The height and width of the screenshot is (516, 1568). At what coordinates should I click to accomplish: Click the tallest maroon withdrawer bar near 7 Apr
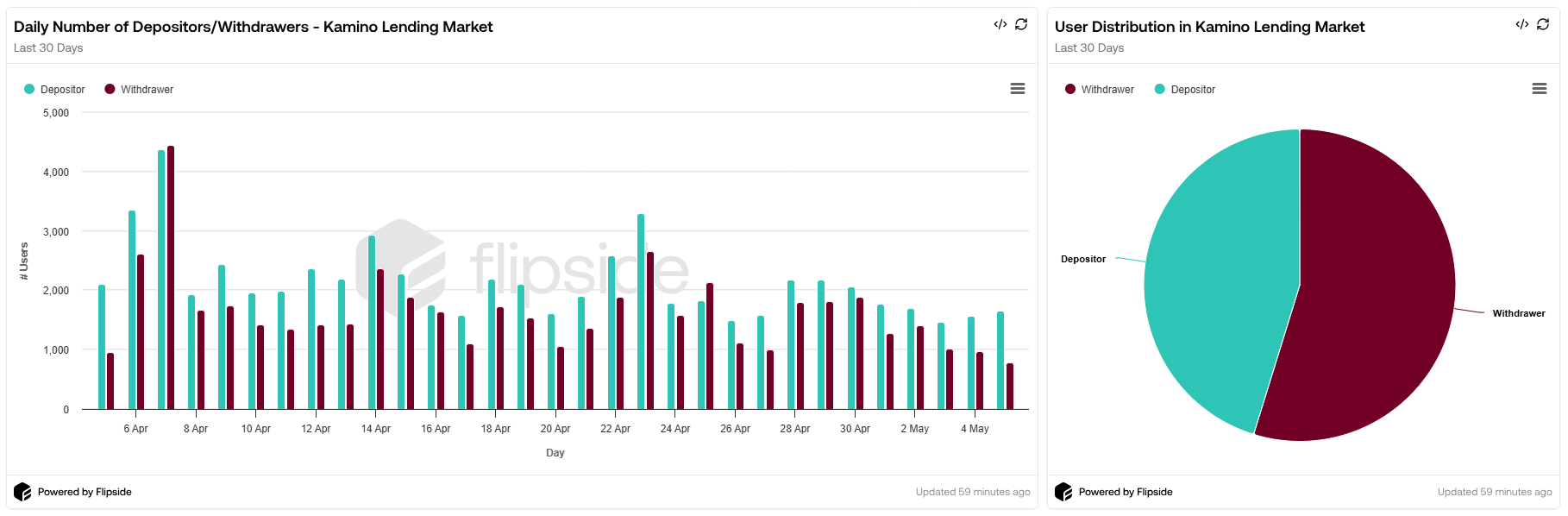pos(171,276)
